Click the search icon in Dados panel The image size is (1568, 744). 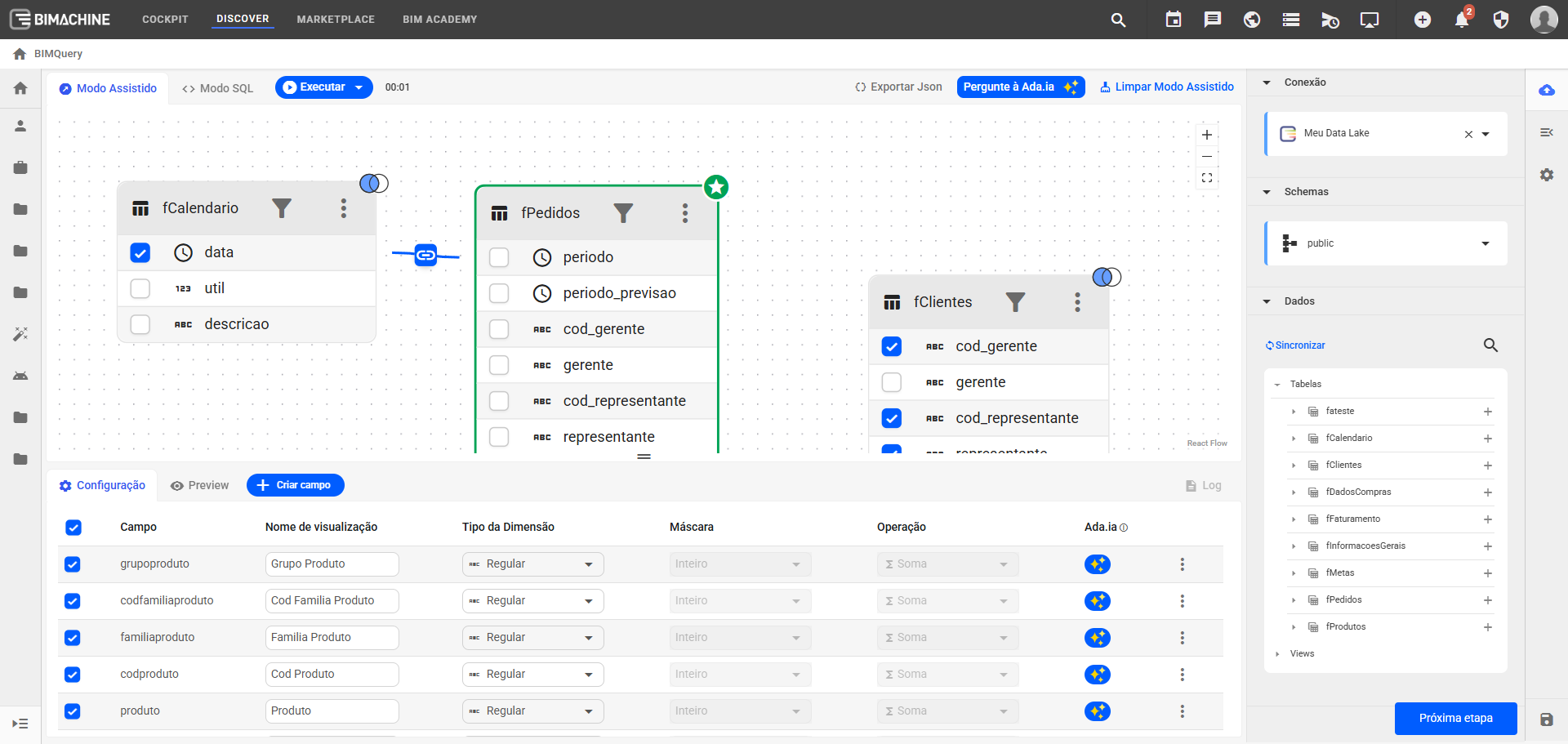point(1490,345)
